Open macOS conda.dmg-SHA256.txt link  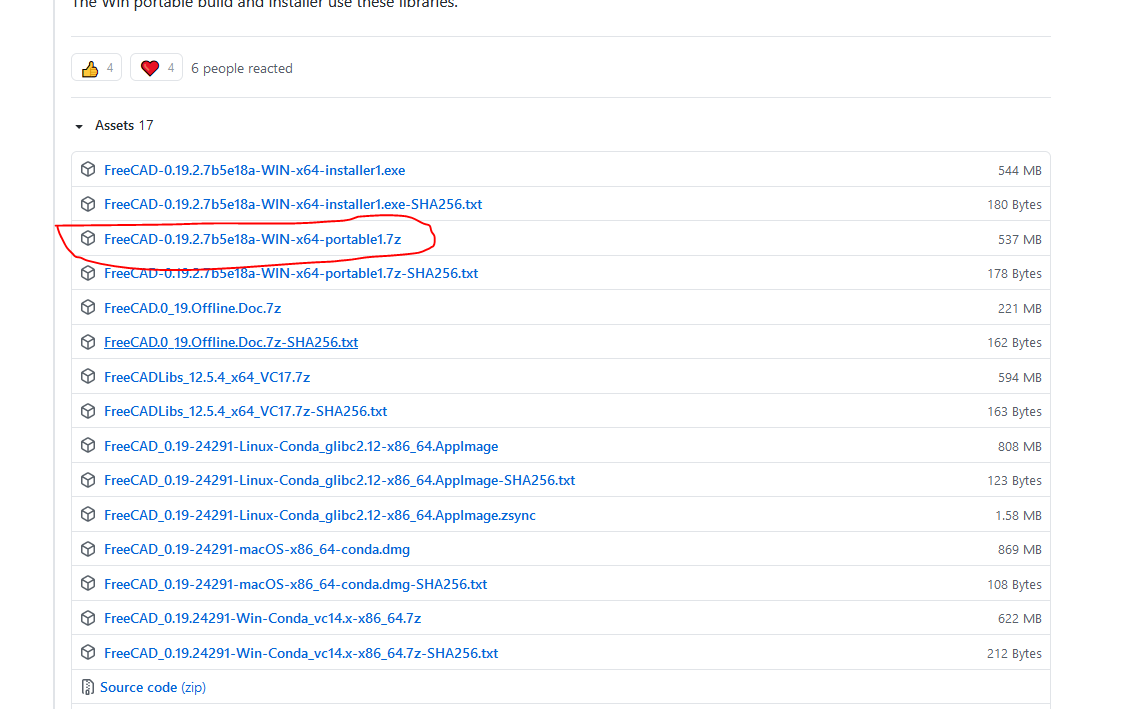pyautogui.click(x=295, y=584)
